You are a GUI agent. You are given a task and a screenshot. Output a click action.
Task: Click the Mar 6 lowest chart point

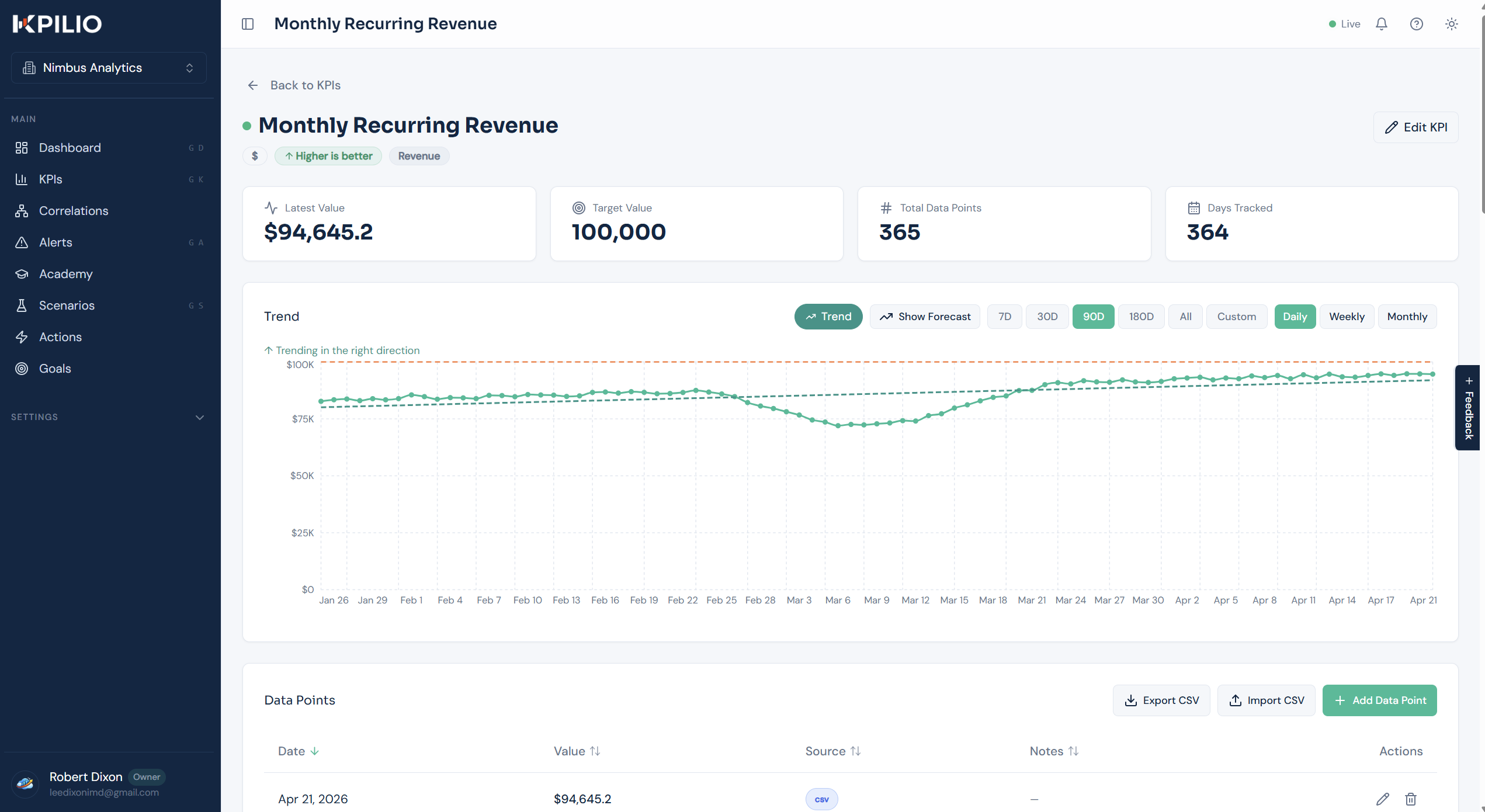(x=838, y=426)
